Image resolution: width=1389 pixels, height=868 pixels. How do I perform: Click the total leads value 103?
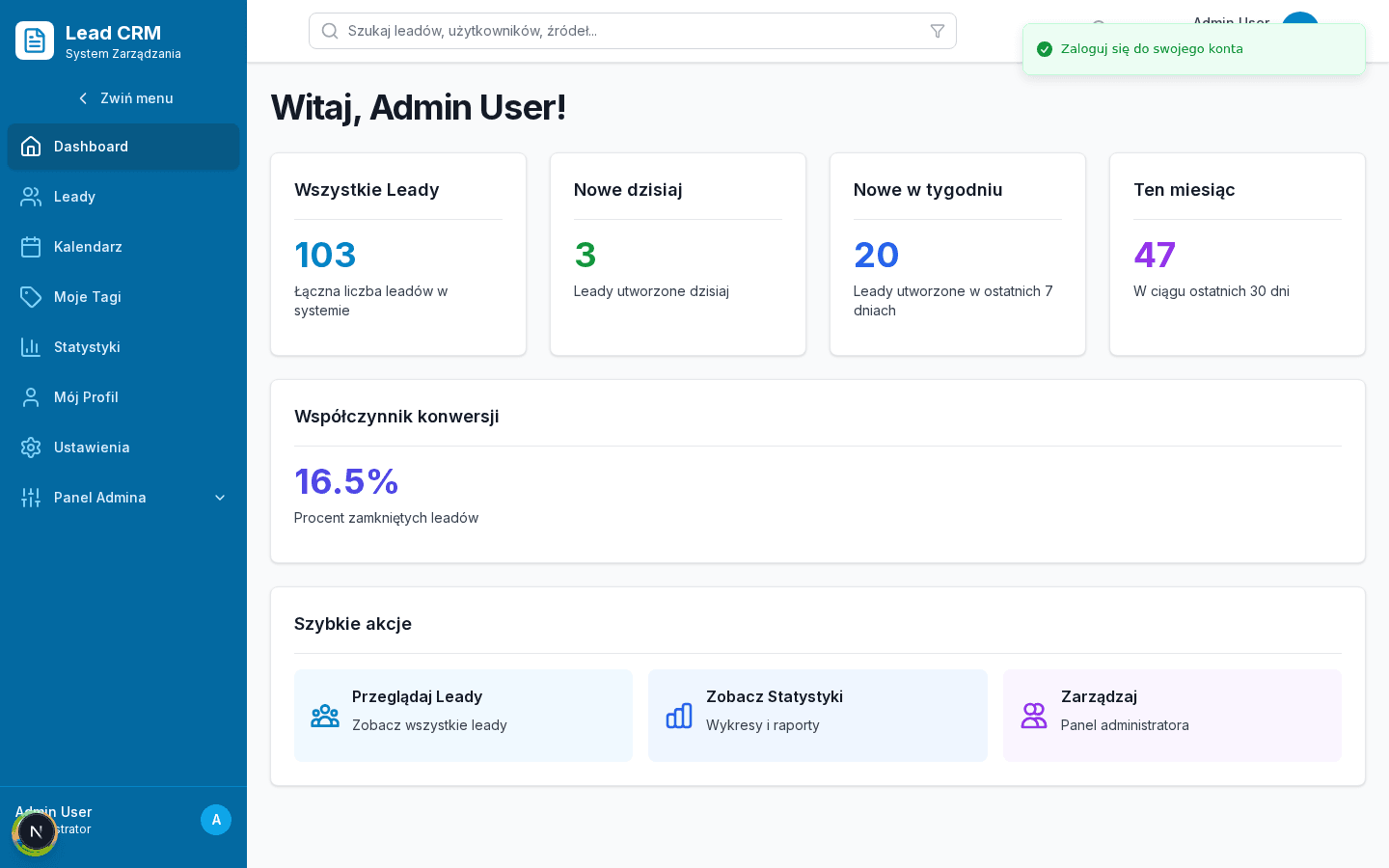tap(325, 255)
